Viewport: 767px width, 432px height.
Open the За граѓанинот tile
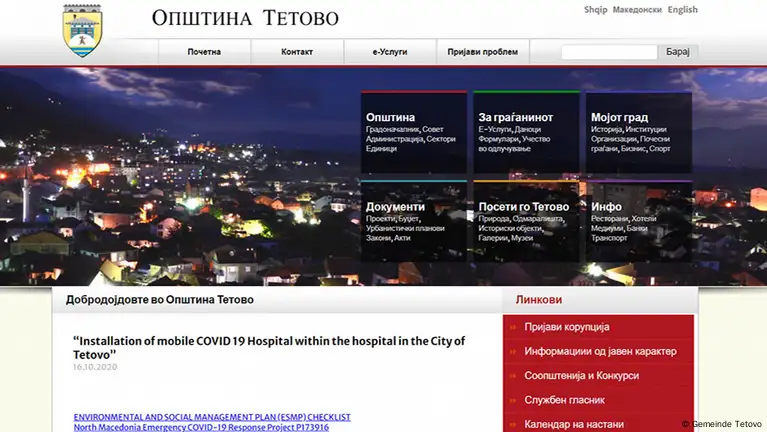(x=525, y=133)
